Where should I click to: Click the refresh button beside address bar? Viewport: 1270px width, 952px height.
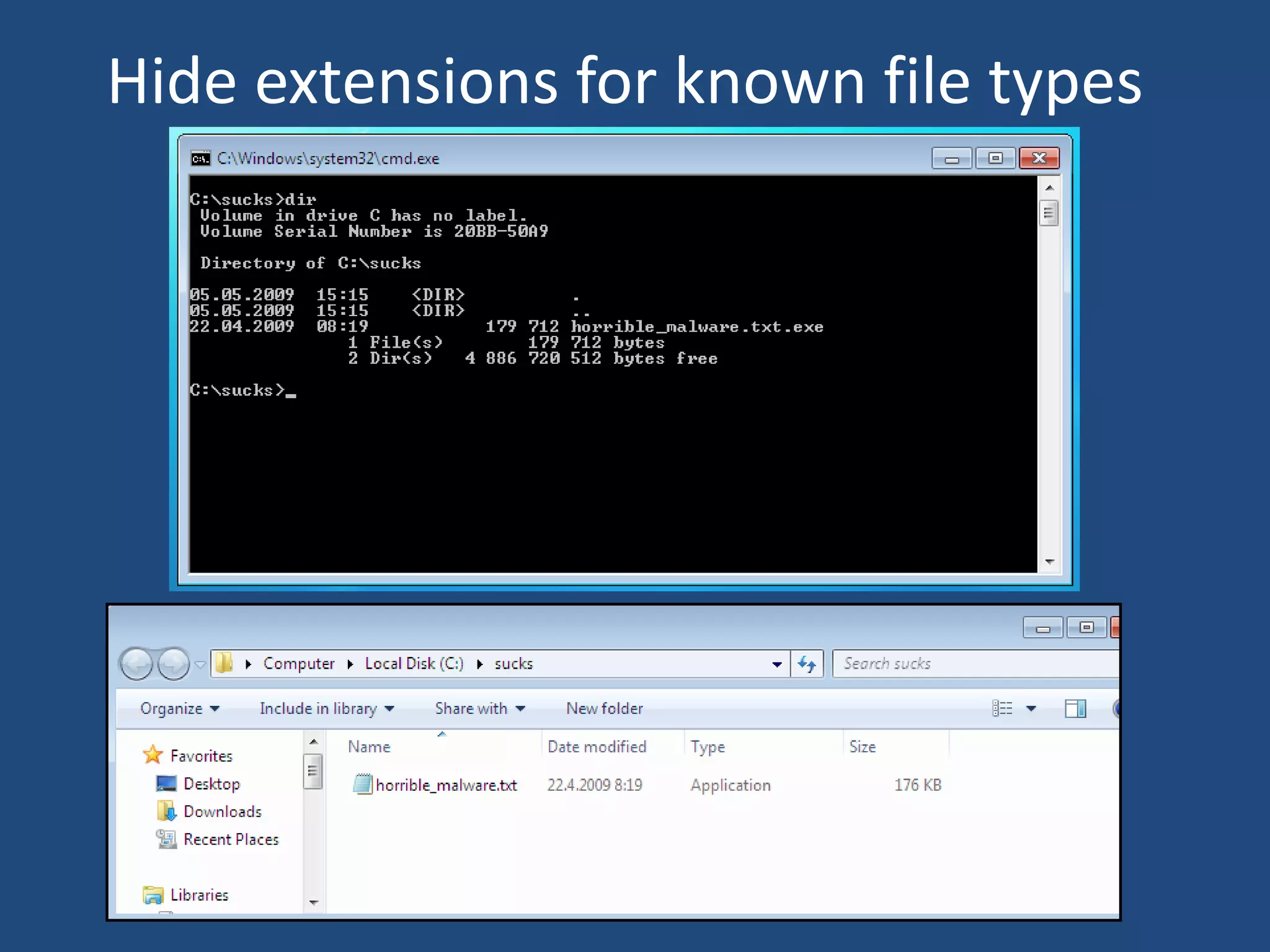[807, 664]
